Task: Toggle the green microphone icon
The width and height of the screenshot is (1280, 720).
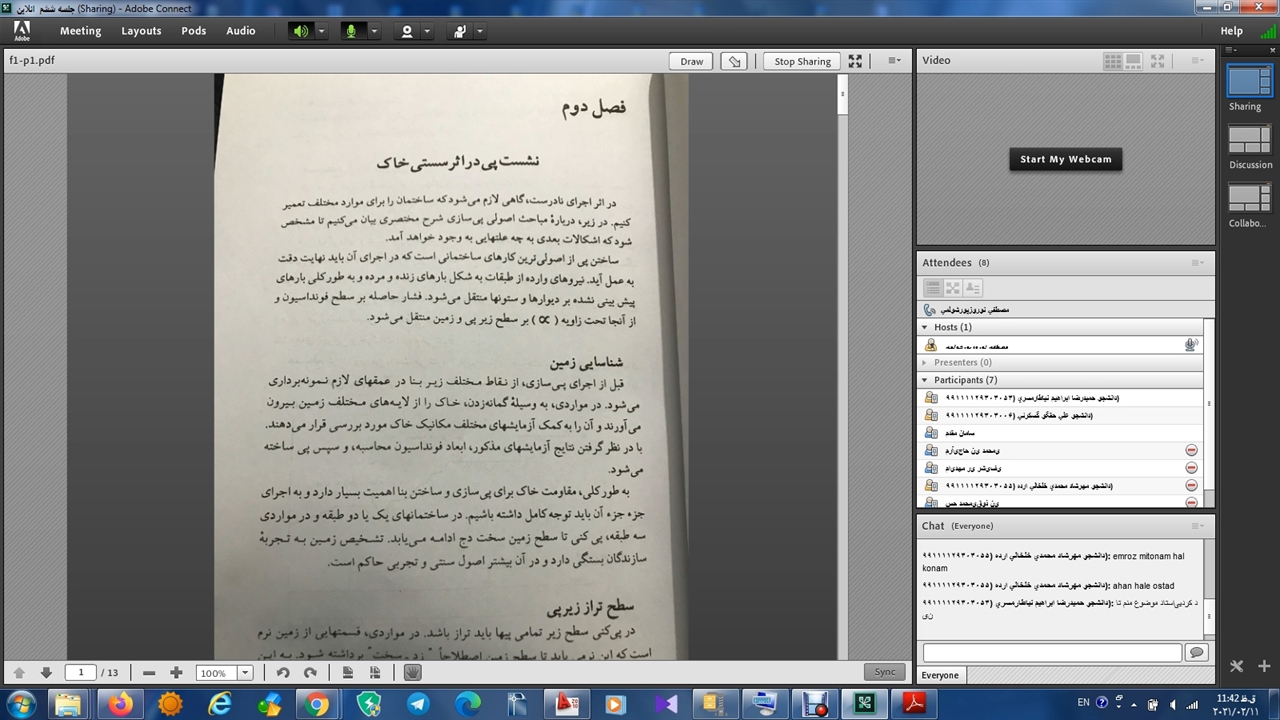Action: click(351, 31)
